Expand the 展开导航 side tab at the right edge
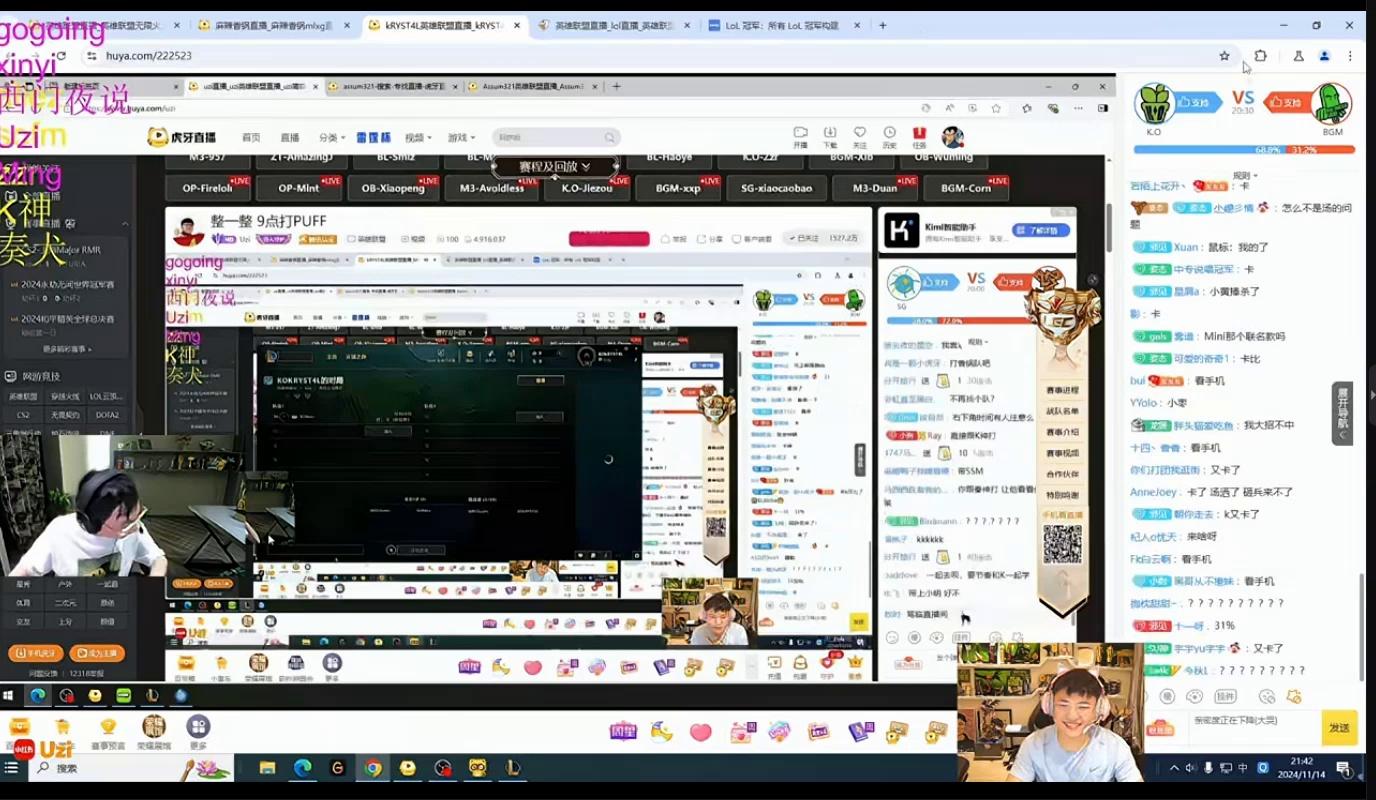The image size is (1376, 800). (x=1342, y=412)
